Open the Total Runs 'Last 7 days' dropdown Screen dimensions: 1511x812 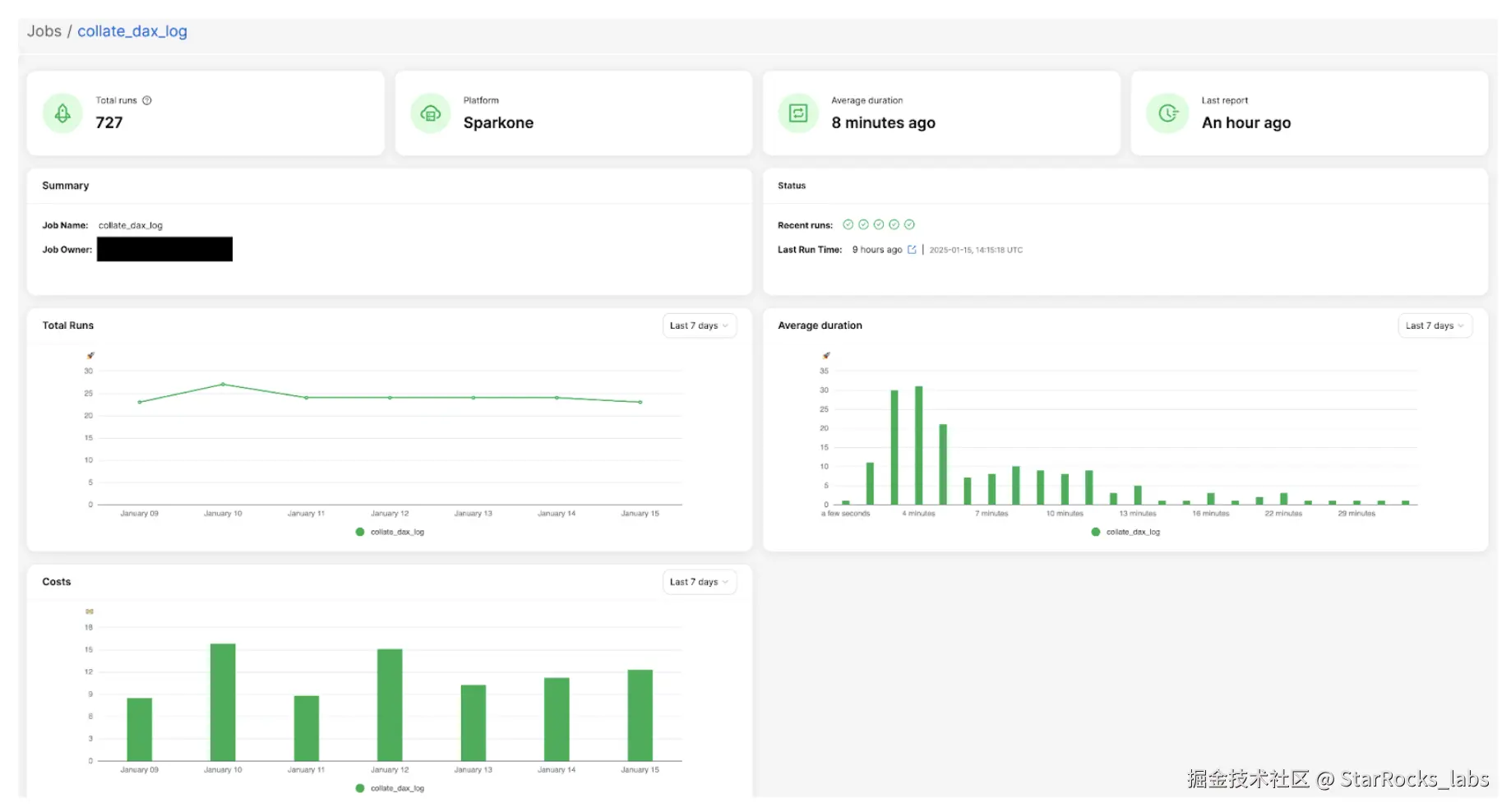point(700,325)
